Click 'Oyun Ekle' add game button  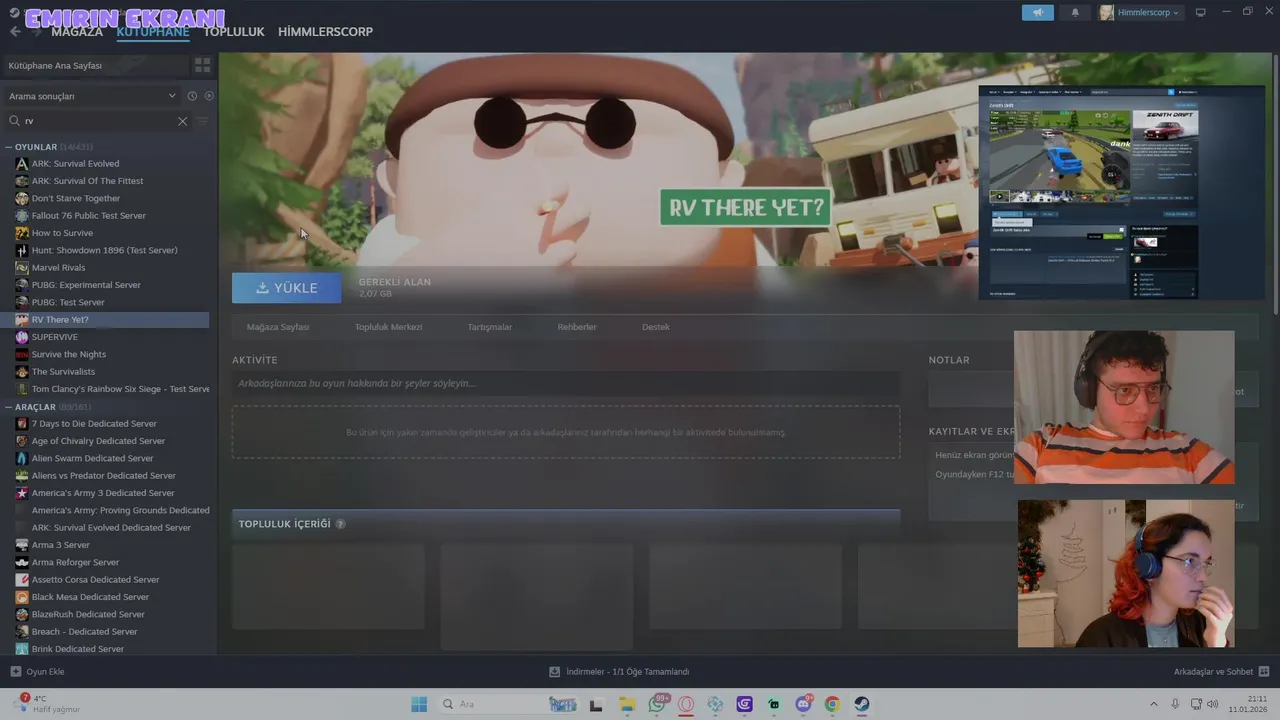click(x=37, y=672)
